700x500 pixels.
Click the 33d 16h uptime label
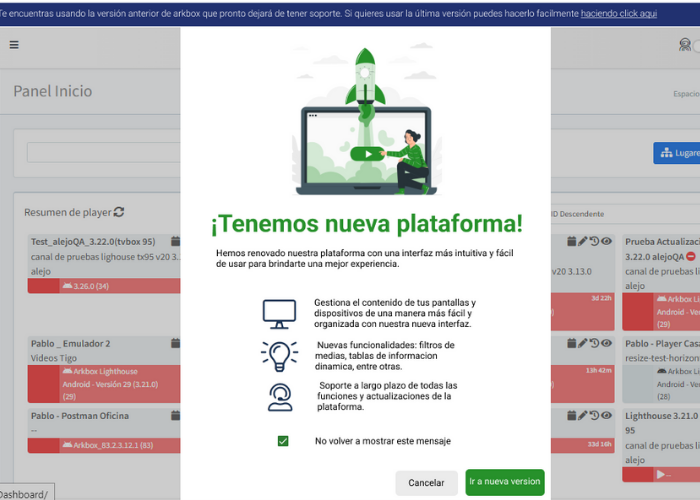pos(600,444)
